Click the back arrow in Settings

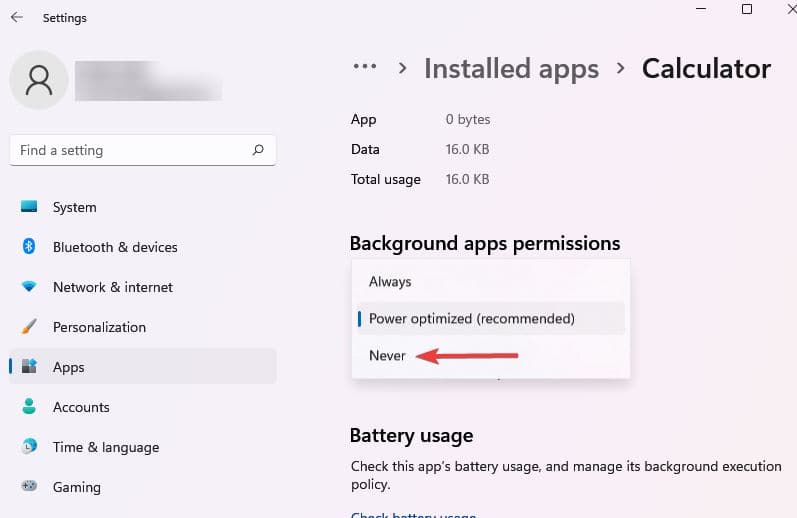pos(17,18)
